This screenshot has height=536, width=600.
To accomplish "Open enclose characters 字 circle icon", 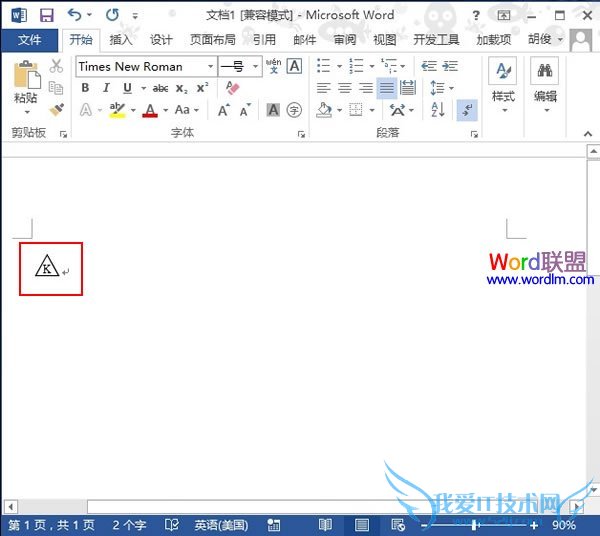I will [294, 110].
